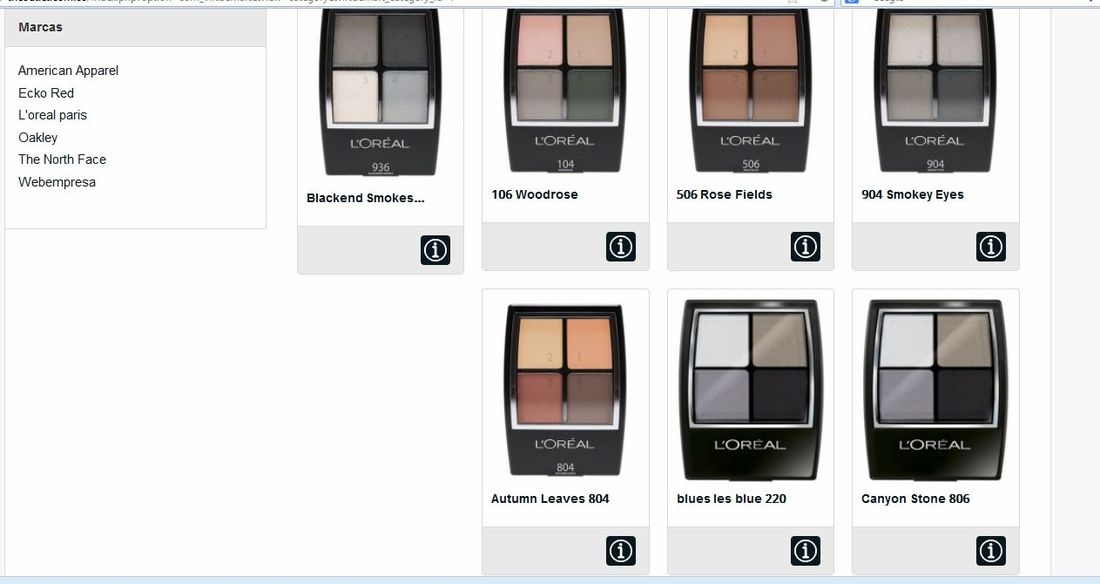Open info icon for 106 Woodrose

click(621, 247)
